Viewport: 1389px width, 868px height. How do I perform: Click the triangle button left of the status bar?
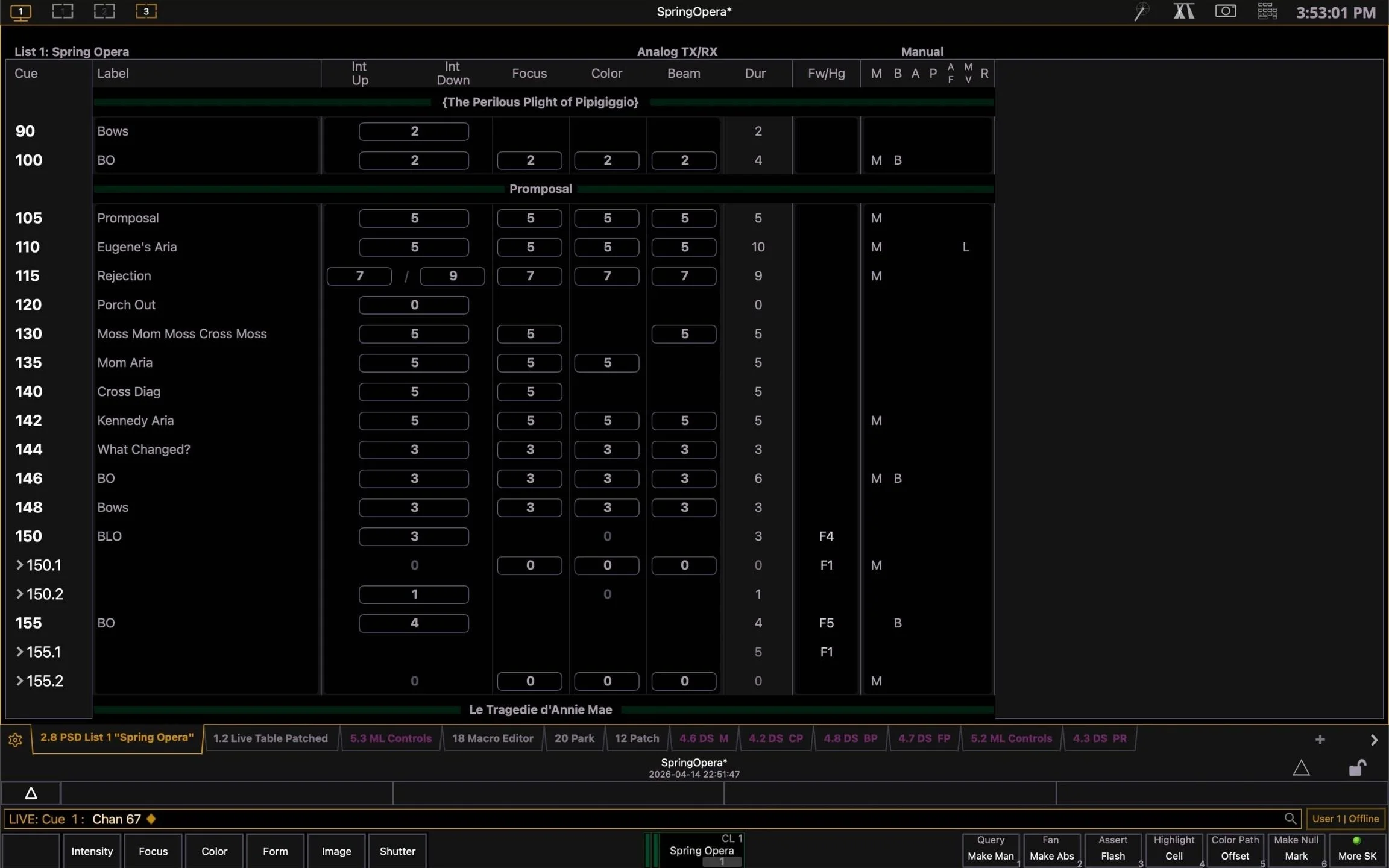pos(31,793)
